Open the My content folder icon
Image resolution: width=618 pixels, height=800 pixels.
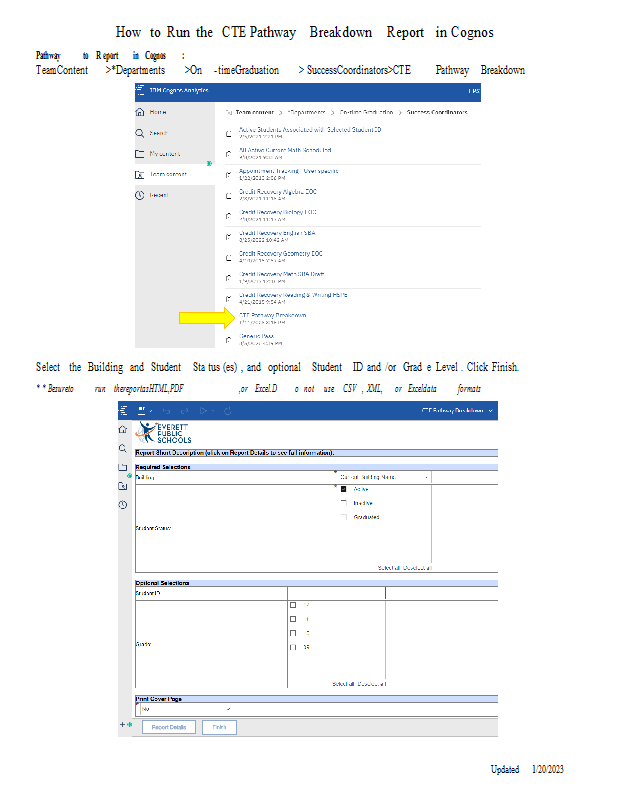tap(140, 154)
